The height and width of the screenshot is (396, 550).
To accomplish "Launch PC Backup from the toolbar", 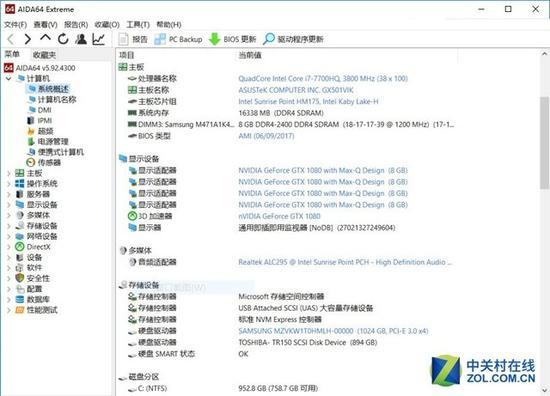I will 178,39.
